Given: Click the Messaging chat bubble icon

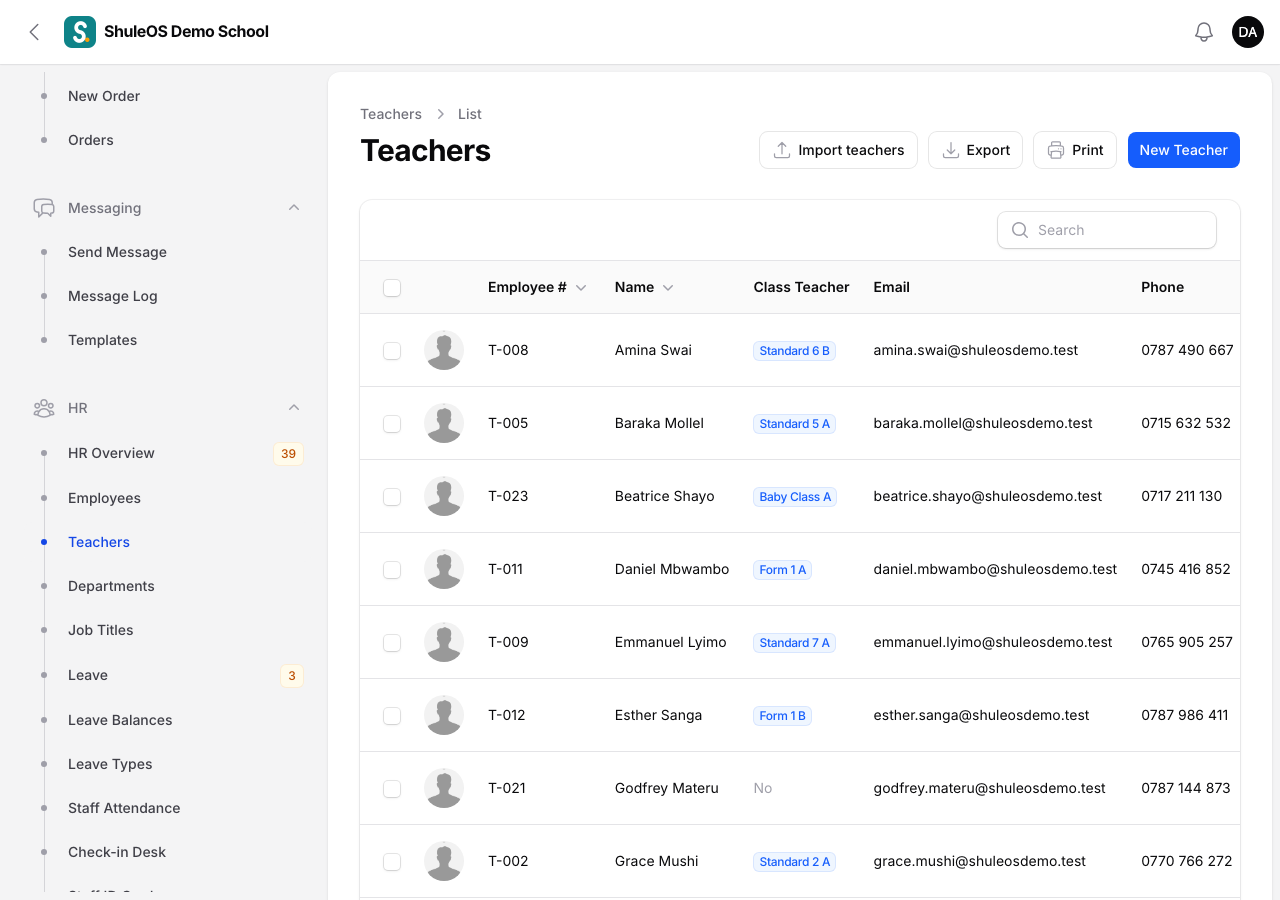Looking at the screenshot, I should tap(44, 208).
